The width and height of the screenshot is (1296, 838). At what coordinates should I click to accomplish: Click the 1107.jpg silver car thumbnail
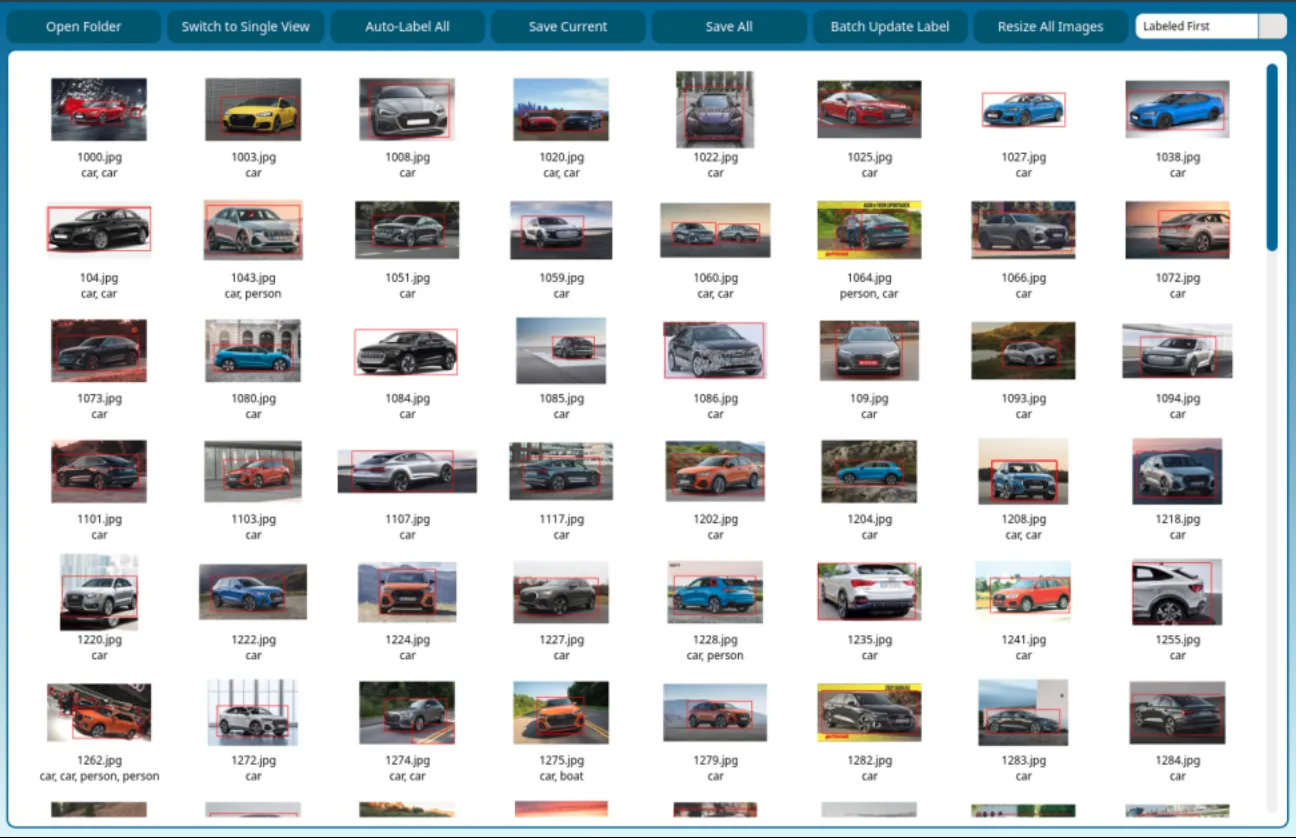tap(407, 471)
